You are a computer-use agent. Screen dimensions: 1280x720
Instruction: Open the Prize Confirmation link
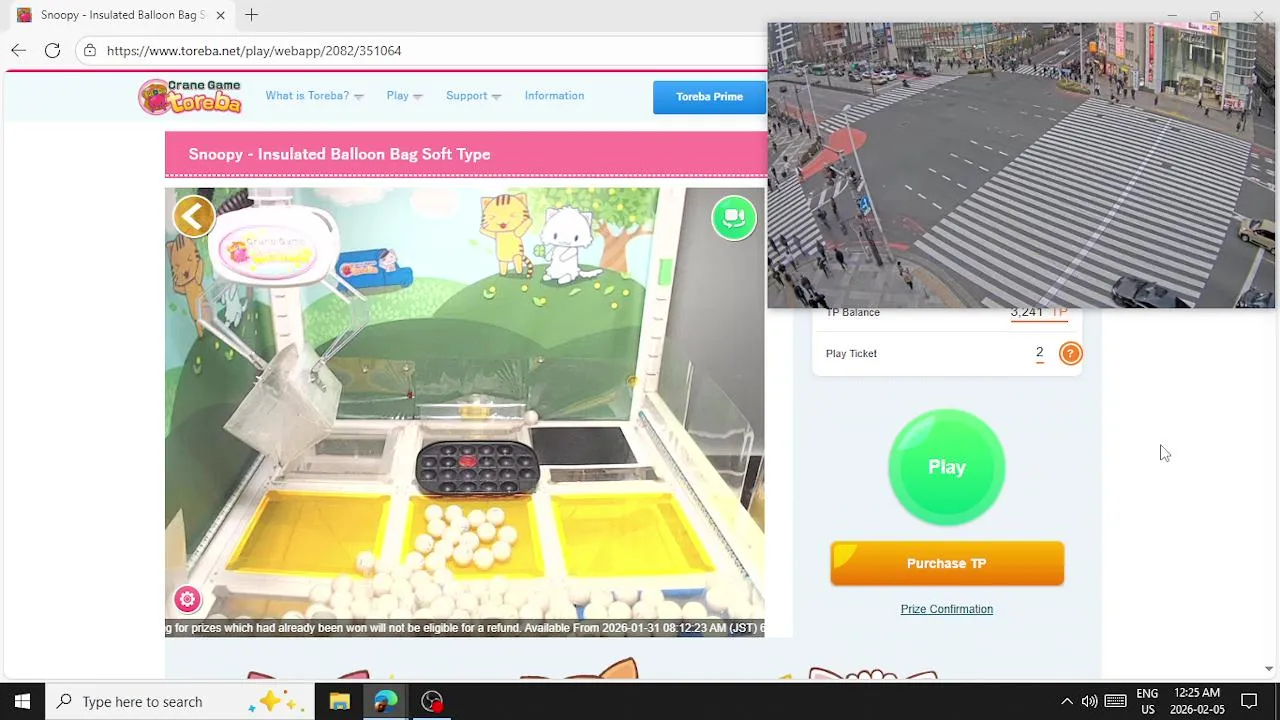click(x=947, y=609)
